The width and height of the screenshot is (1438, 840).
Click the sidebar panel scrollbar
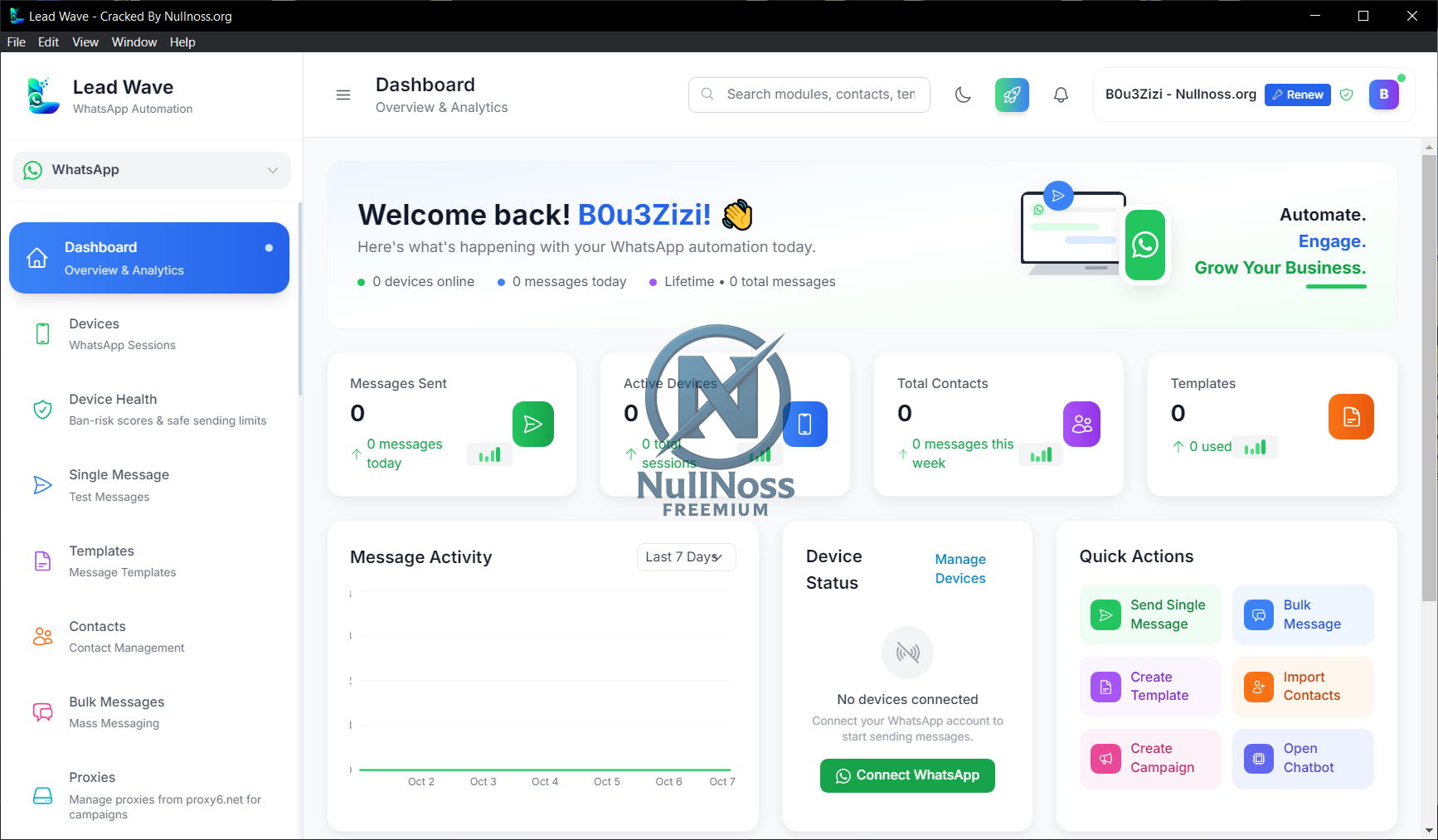299,299
